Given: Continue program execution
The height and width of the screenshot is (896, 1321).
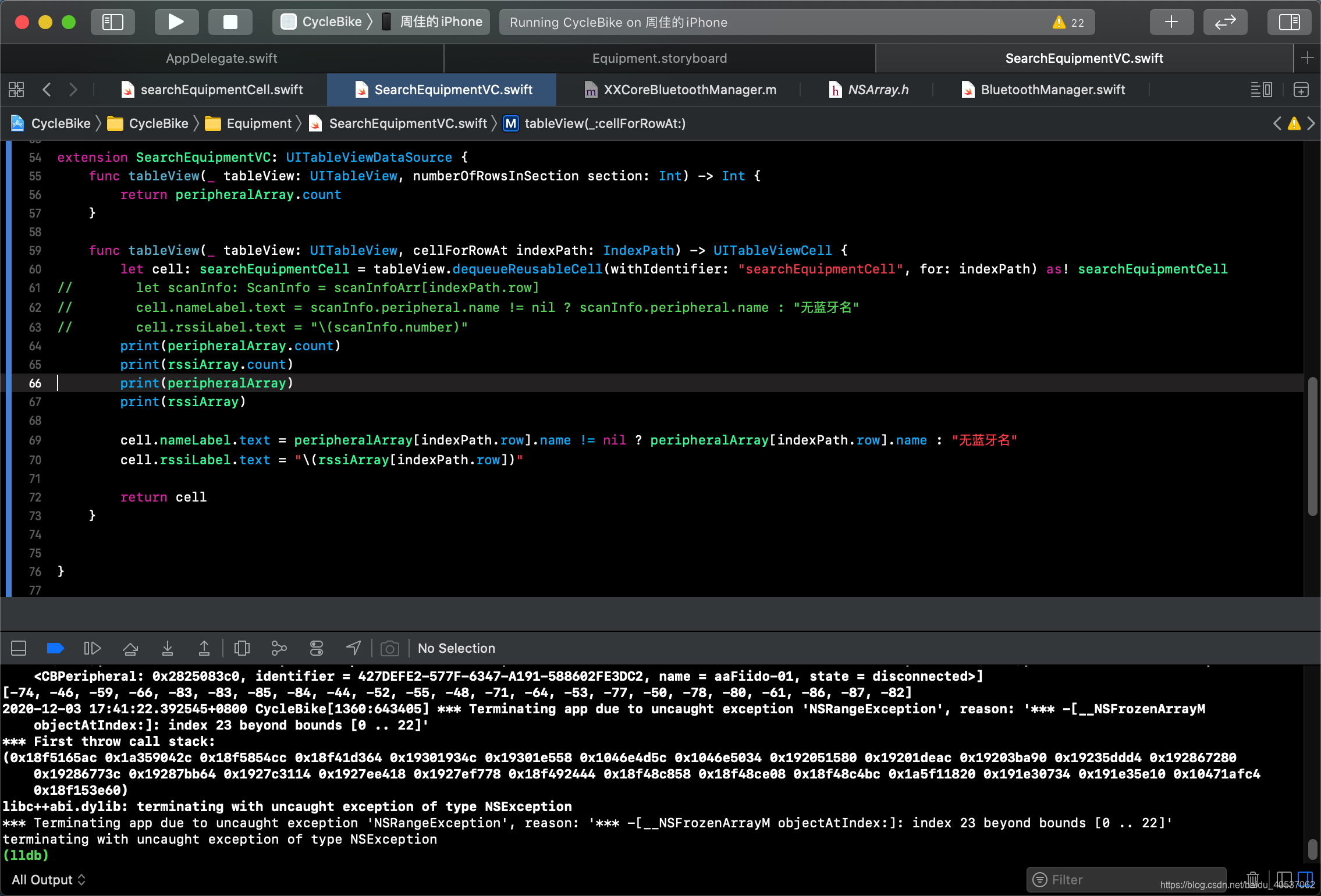Looking at the screenshot, I should (x=93, y=648).
